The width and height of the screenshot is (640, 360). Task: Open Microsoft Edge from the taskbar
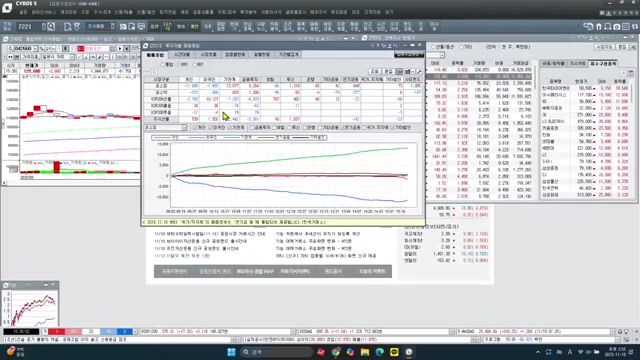(380, 352)
